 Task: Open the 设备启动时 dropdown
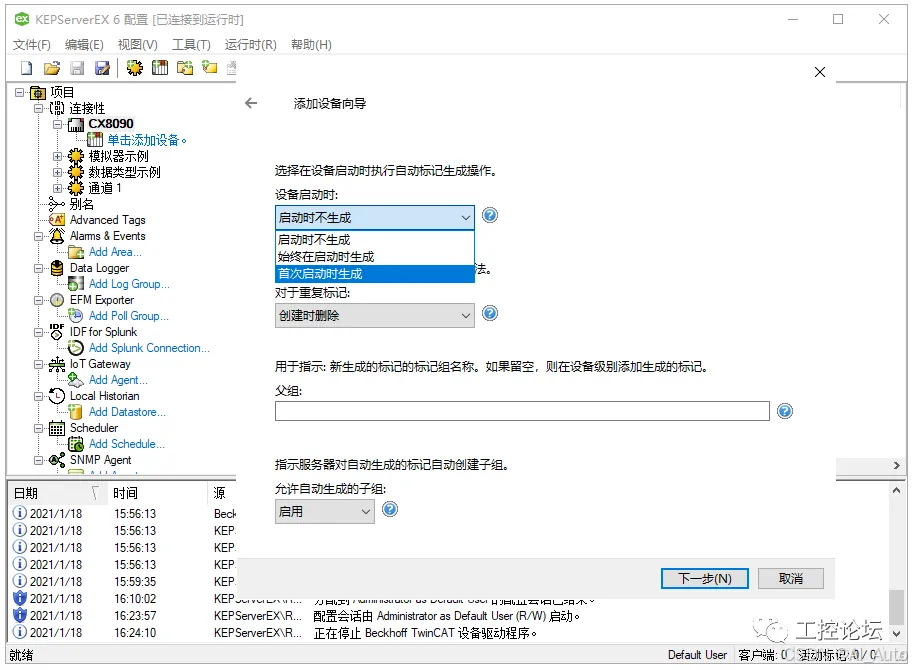coord(375,218)
